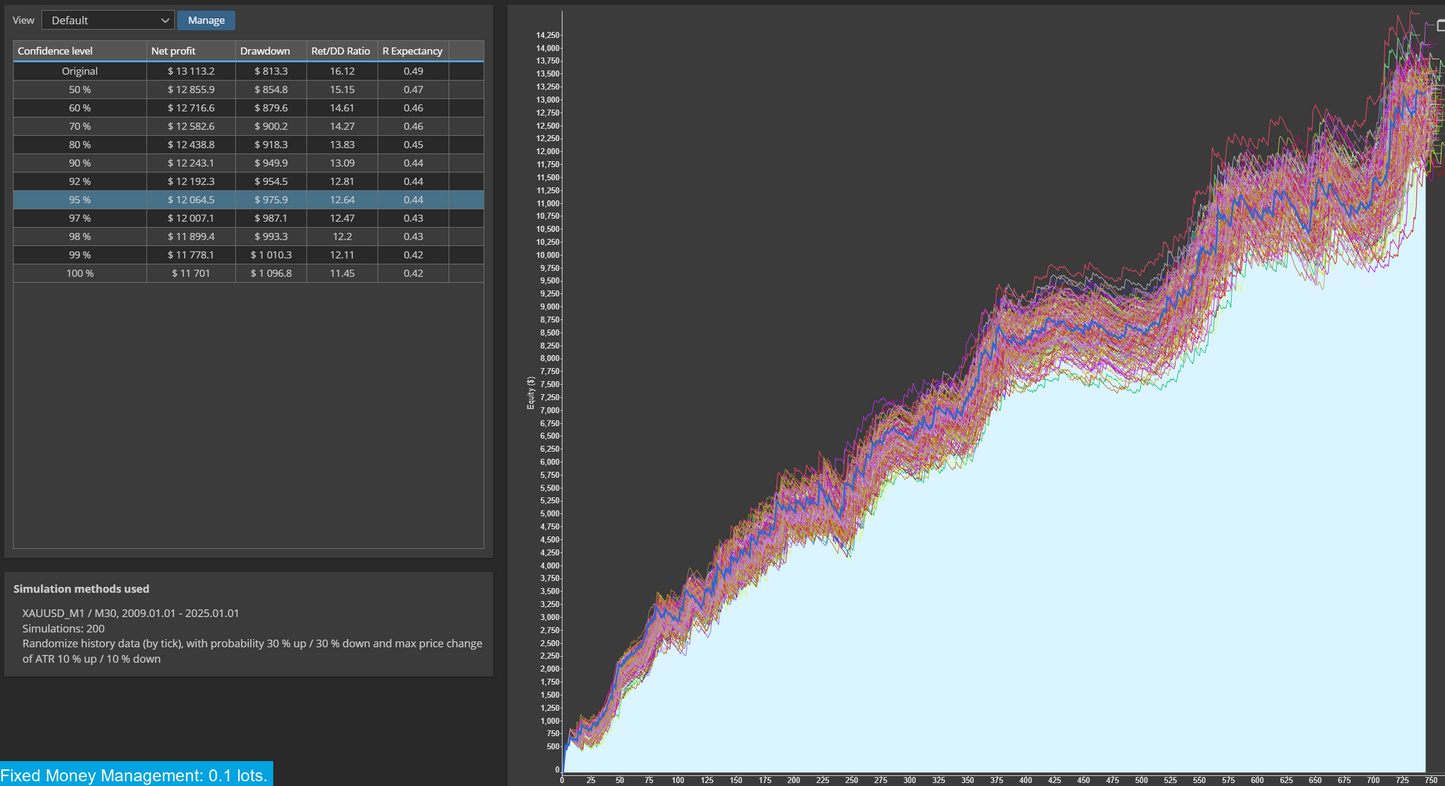
Task: Click net profit value $ 12 855.9
Action: [191, 90]
